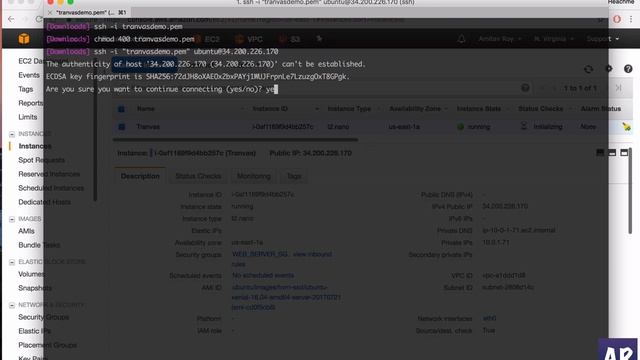Viewport: 640px width, 360px height.
Task: Open Placement Groups in the sidebar
Action: 48,345
